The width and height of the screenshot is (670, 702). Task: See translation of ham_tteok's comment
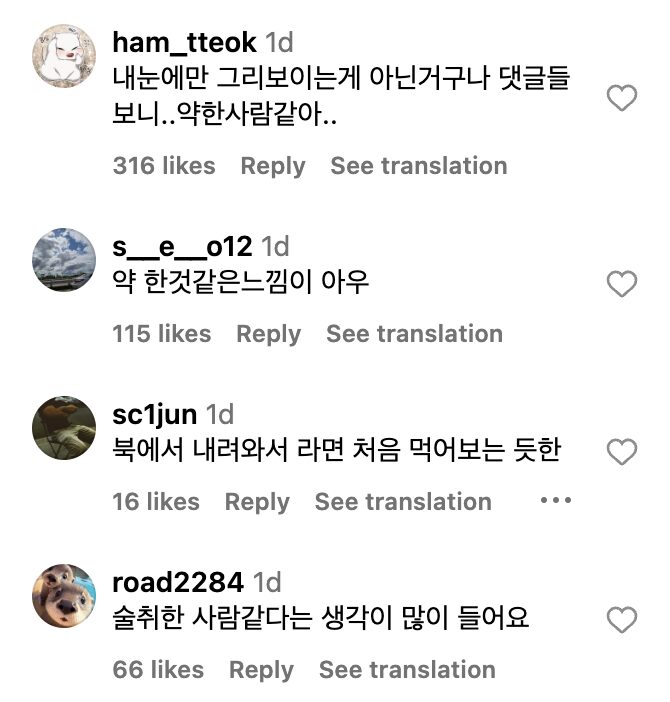[x=418, y=166]
